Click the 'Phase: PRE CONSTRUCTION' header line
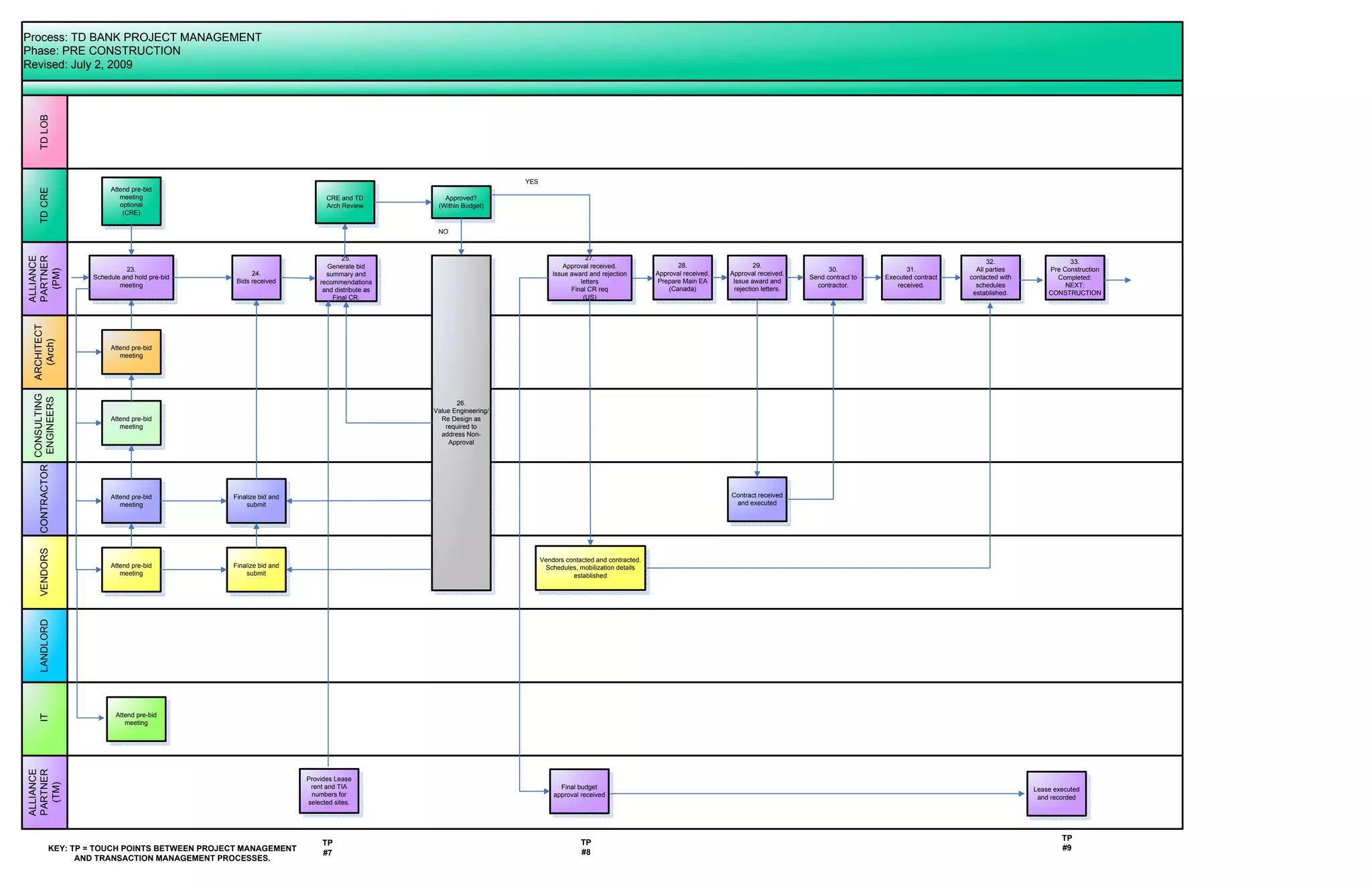1372x888 pixels. (102, 51)
